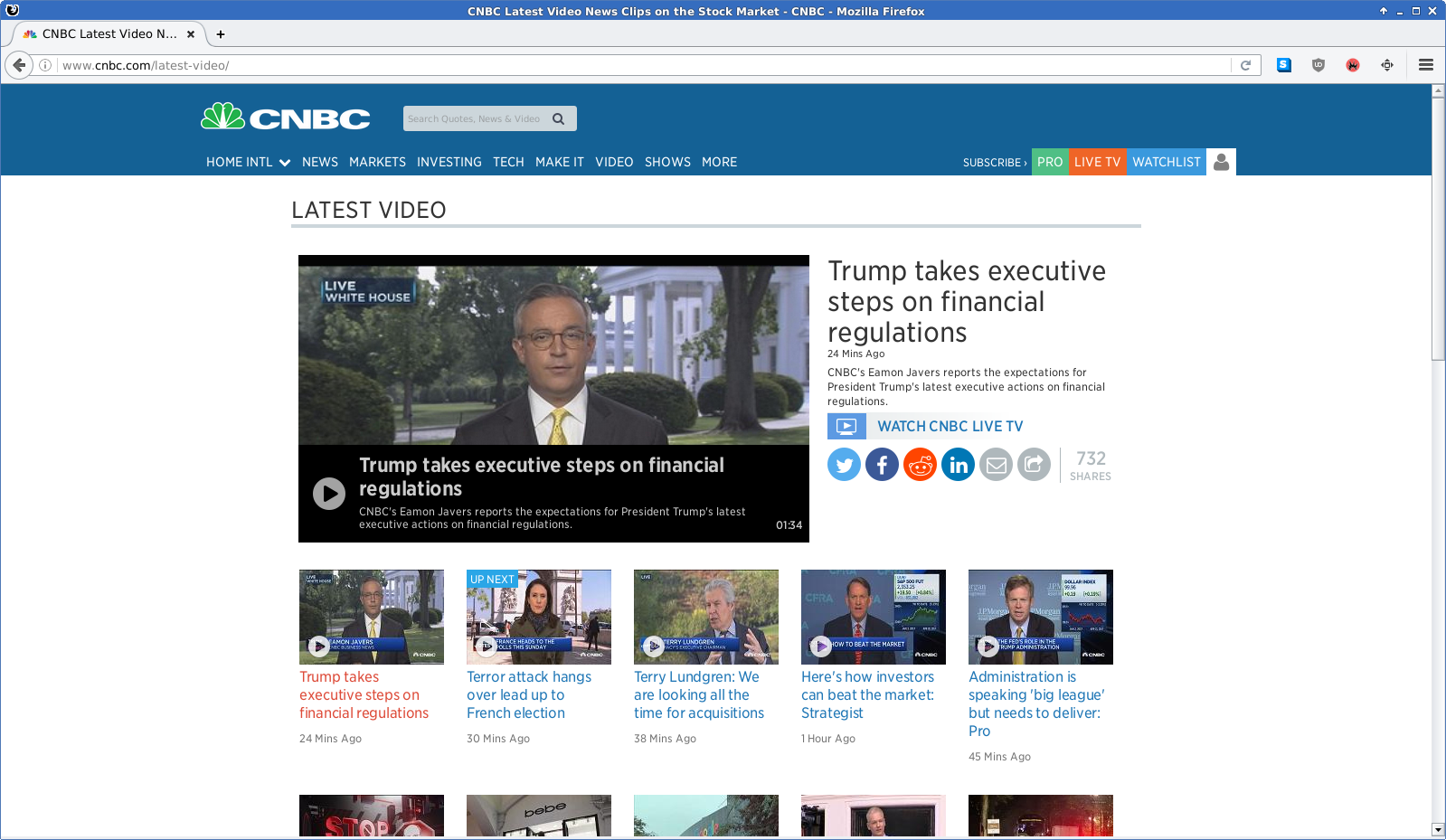Screen dimensions: 1446x840
Task: Share video on LinkedIn
Action: [958, 465]
